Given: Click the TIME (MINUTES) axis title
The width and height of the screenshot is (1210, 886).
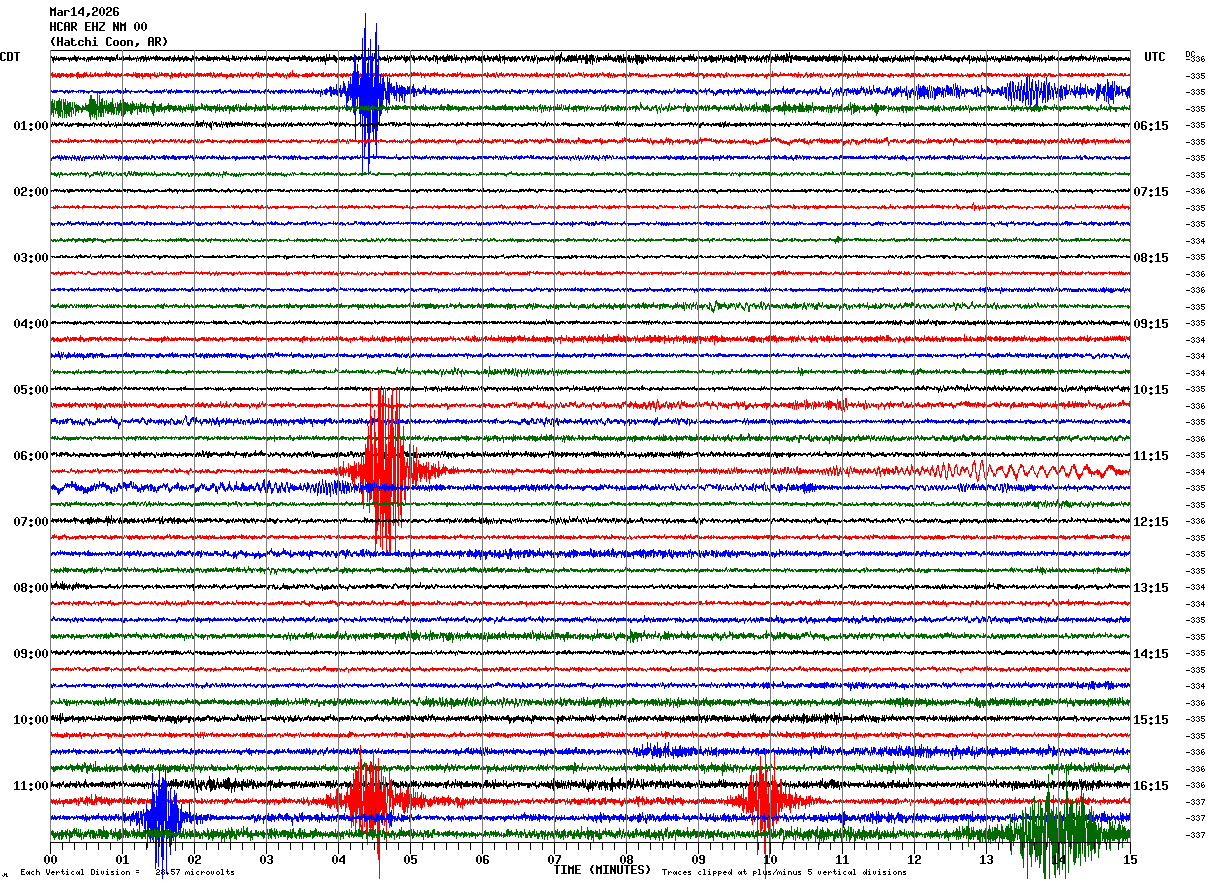Looking at the screenshot, I should point(602,870).
